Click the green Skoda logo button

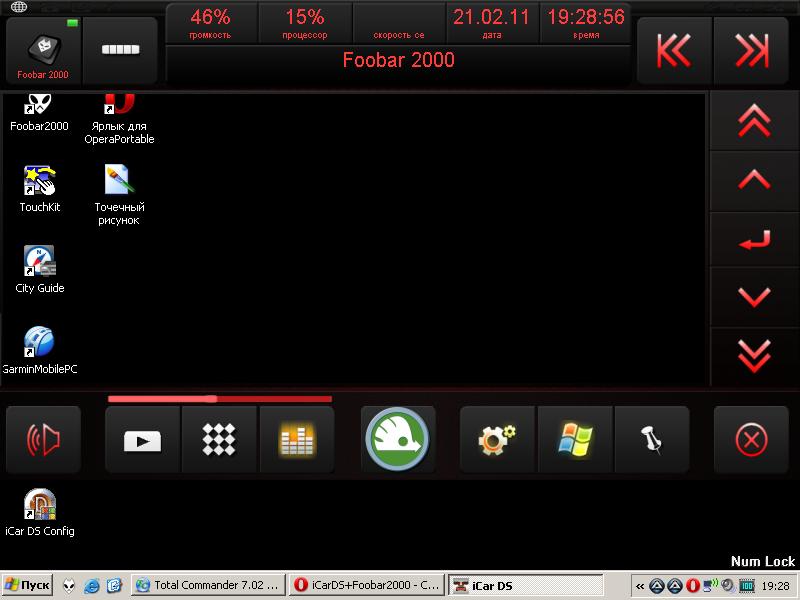coord(397,440)
